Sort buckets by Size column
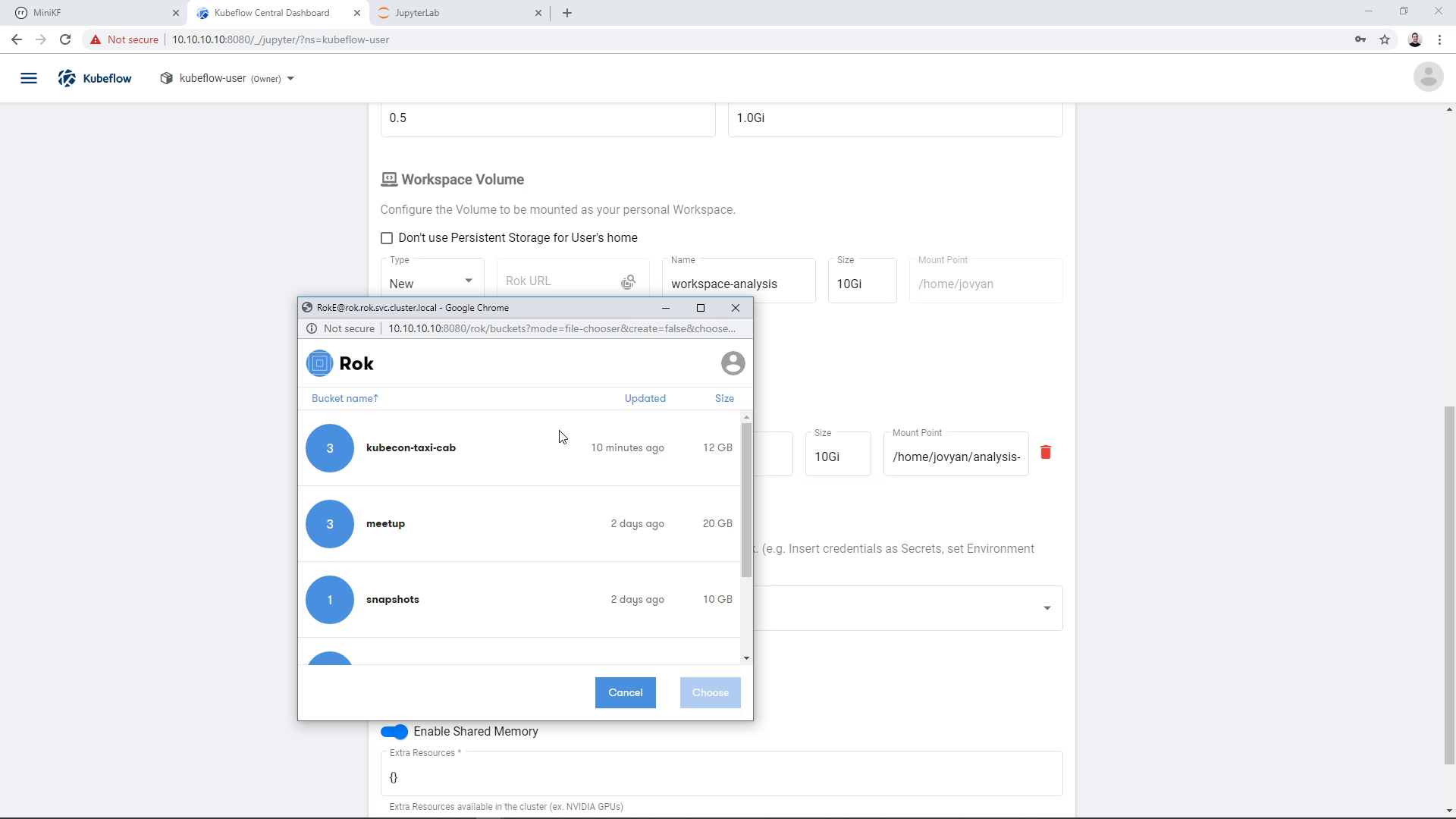The image size is (1456, 819). [724, 398]
